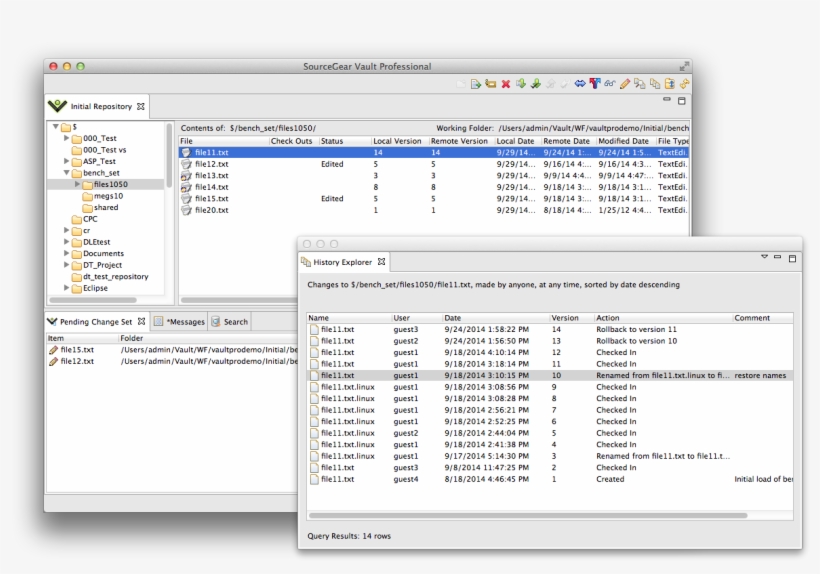820x574 pixels.
Task: Expand the ASP_Test folder node
Action: coord(66,161)
